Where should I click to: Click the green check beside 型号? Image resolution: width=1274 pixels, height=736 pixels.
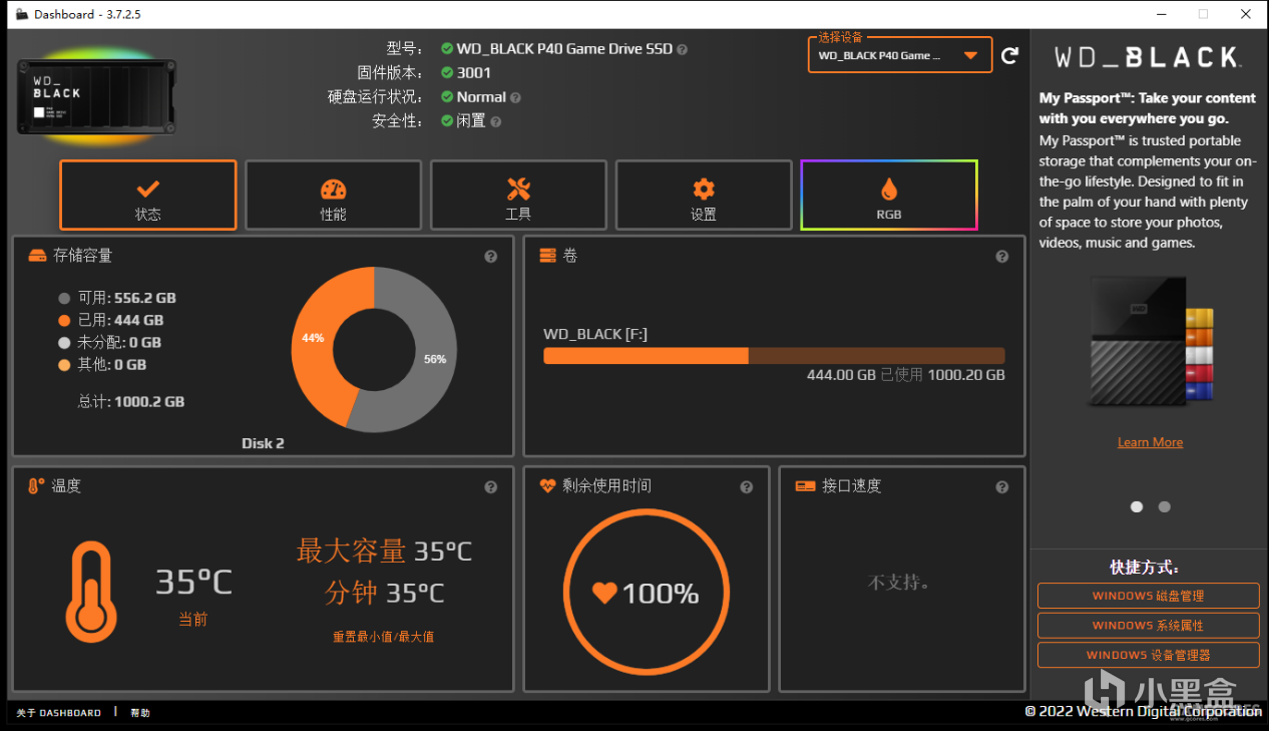[447, 49]
